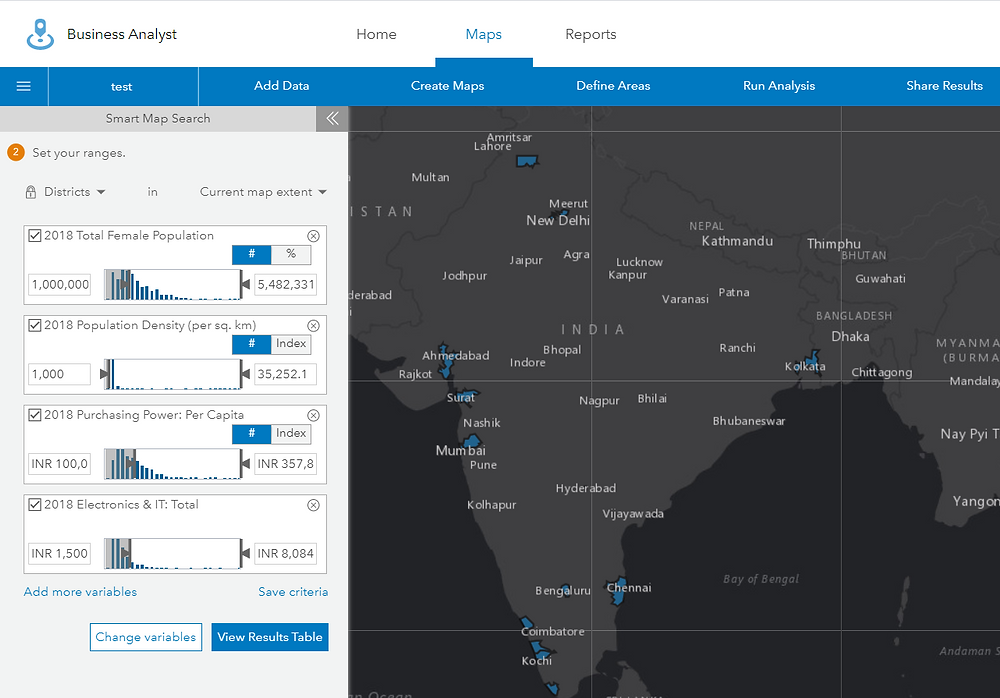Click step 2 orange circle icon
Screen dimensions: 1000x698
pos(16,152)
